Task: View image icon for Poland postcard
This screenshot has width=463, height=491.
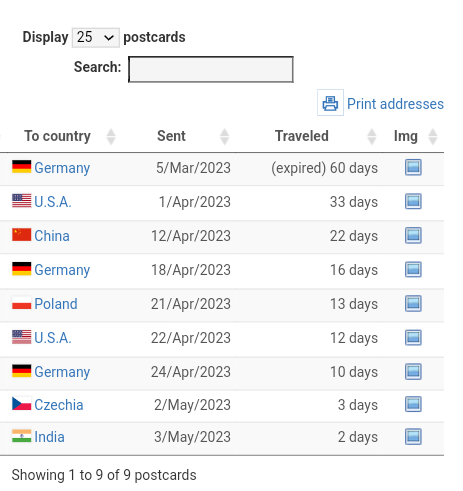Action: (413, 303)
